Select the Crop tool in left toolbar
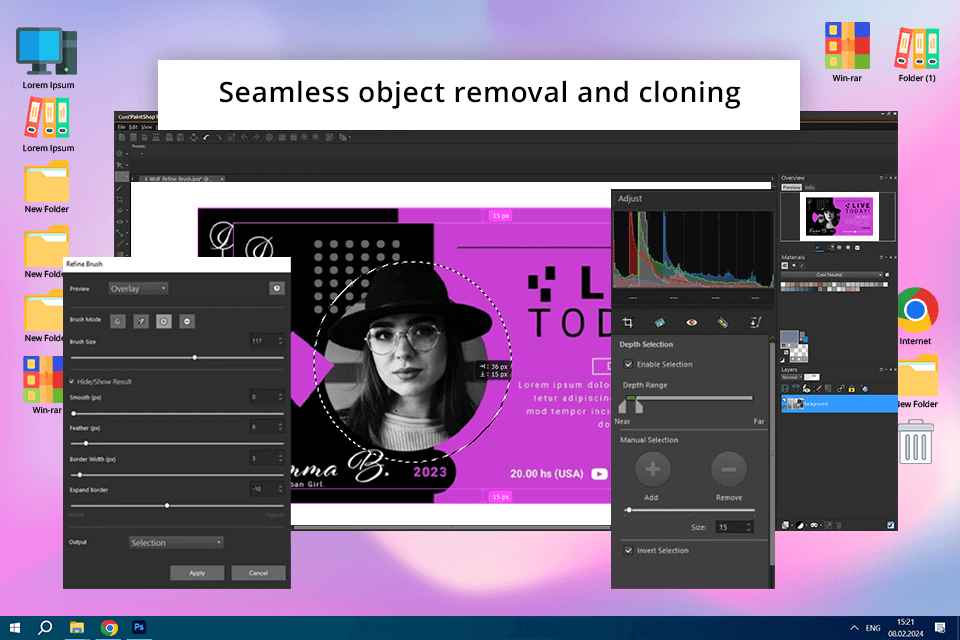Viewport: 960px width, 640px height. (119, 199)
